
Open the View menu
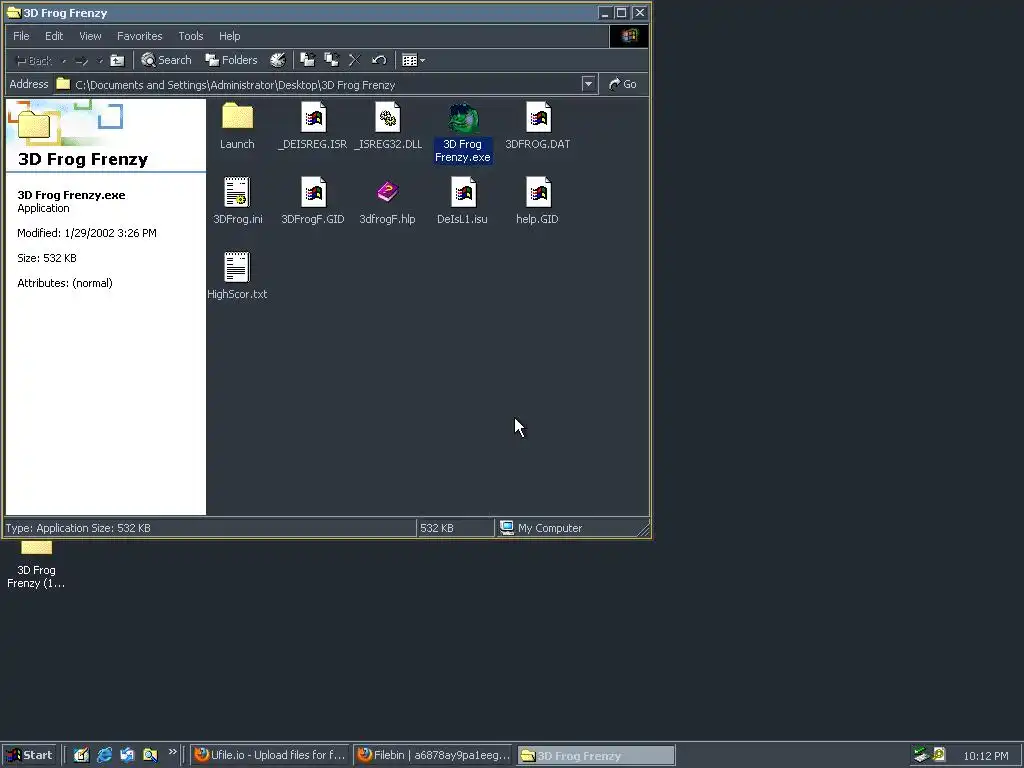click(x=90, y=36)
